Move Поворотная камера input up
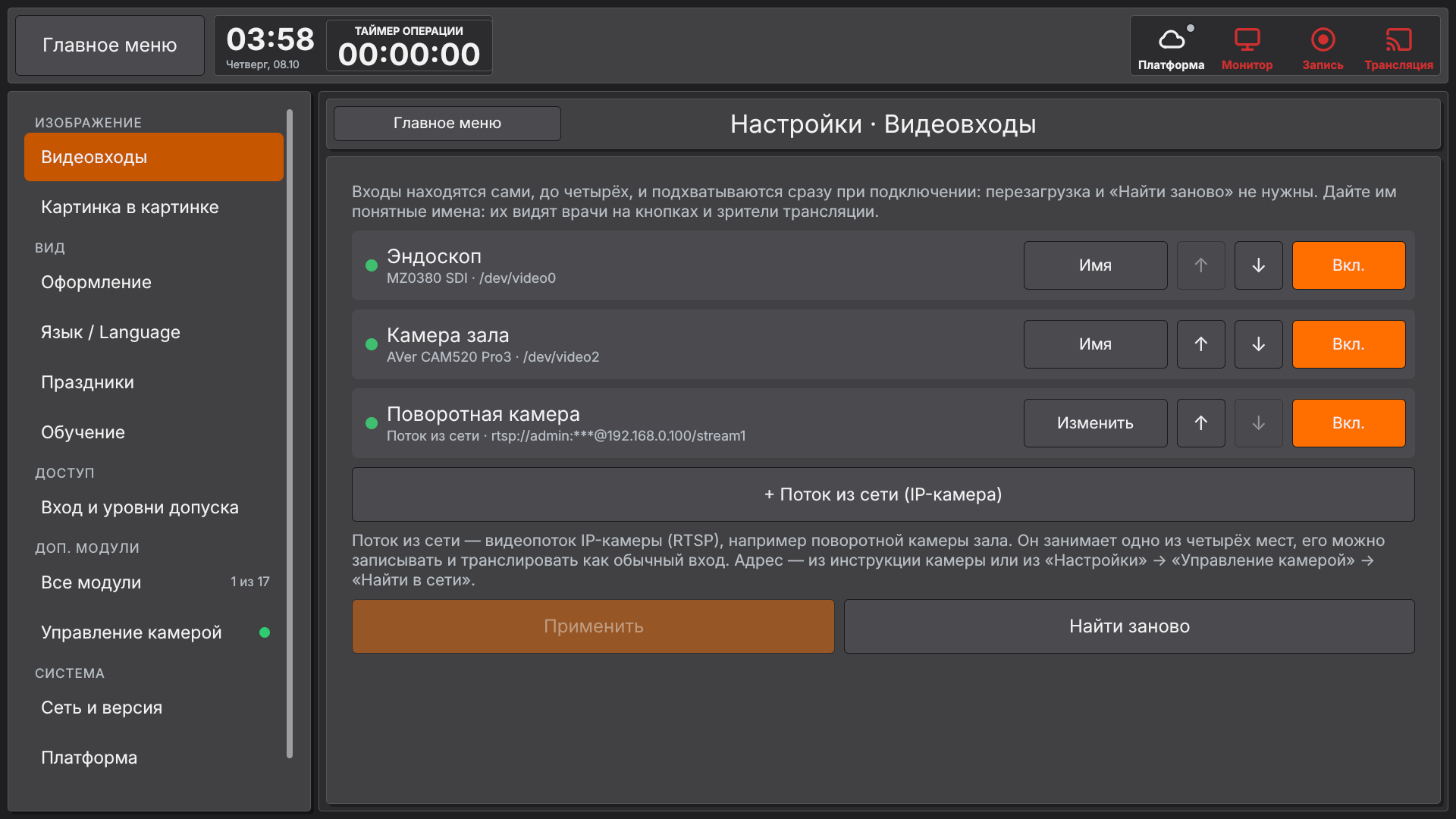Viewport: 1456px width, 819px height. click(1200, 423)
